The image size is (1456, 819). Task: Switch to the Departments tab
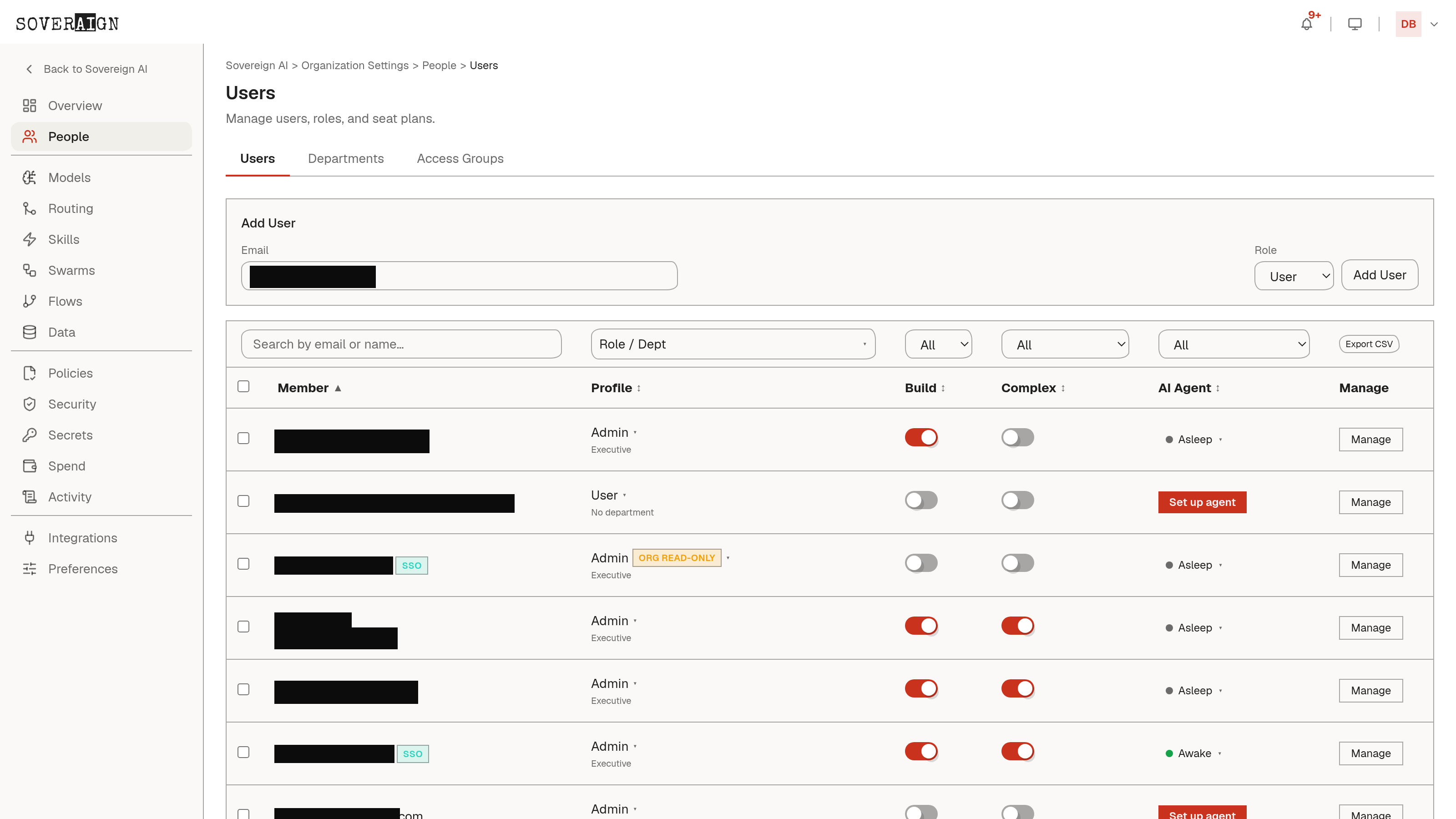345,159
